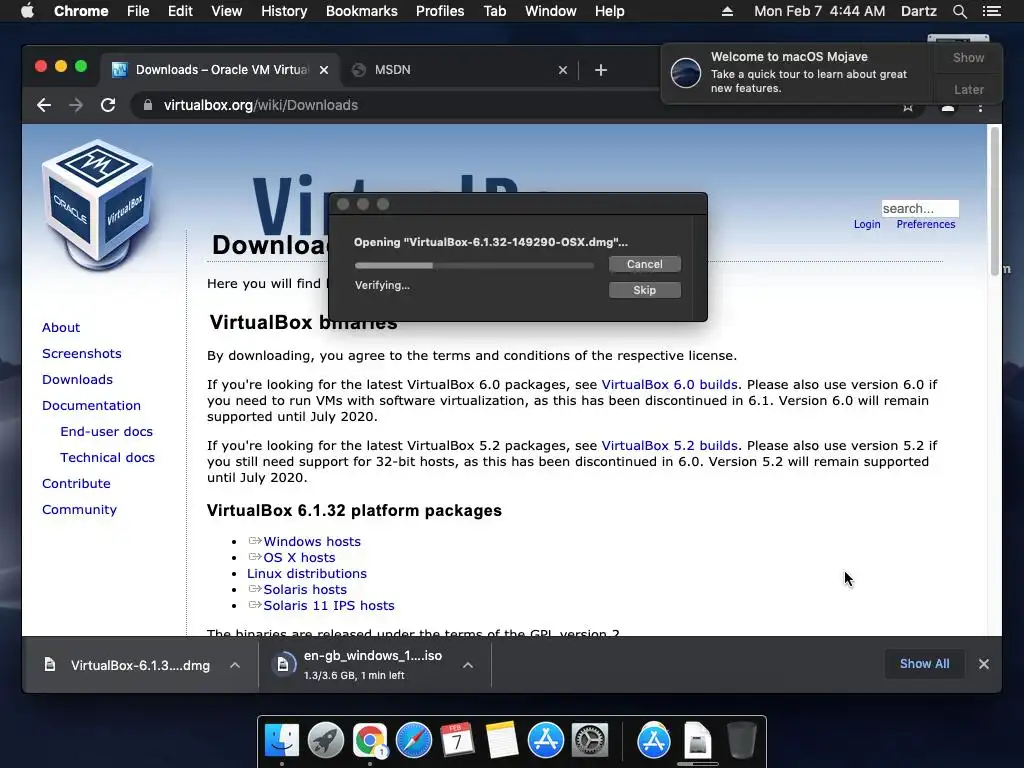The image size is (1024, 768).
Task: Open Finder from the Dock
Action: point(281,741)
